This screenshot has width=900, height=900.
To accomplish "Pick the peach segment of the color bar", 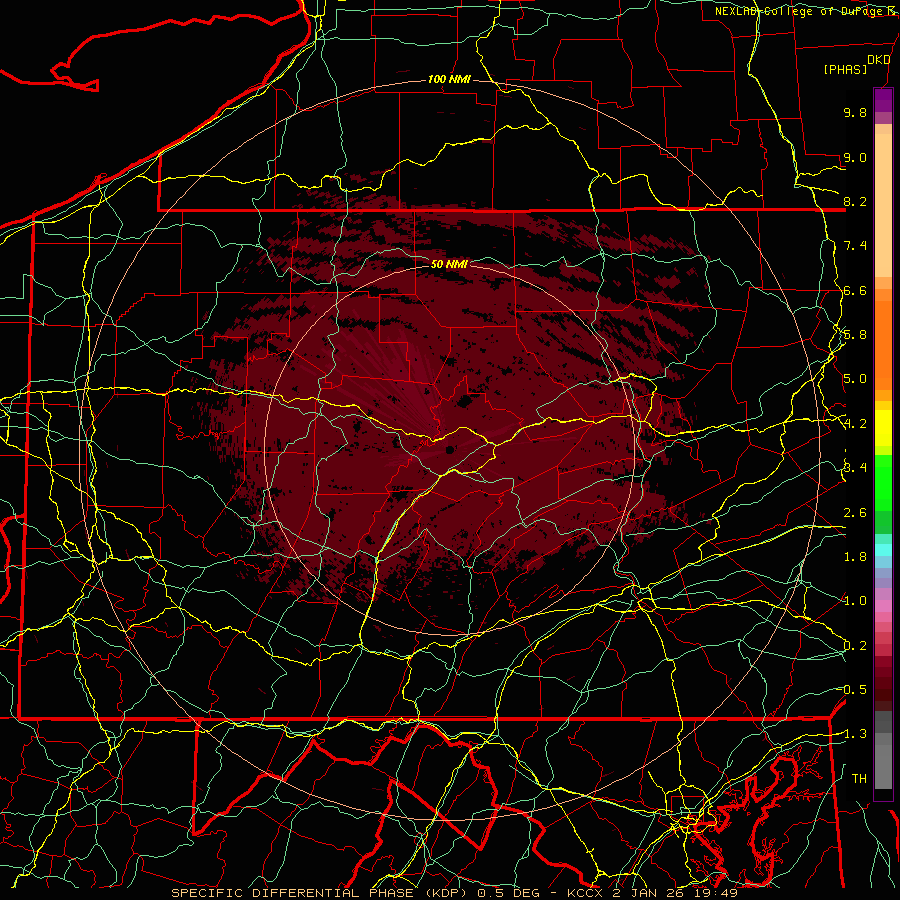I will (x=883, y=205).
